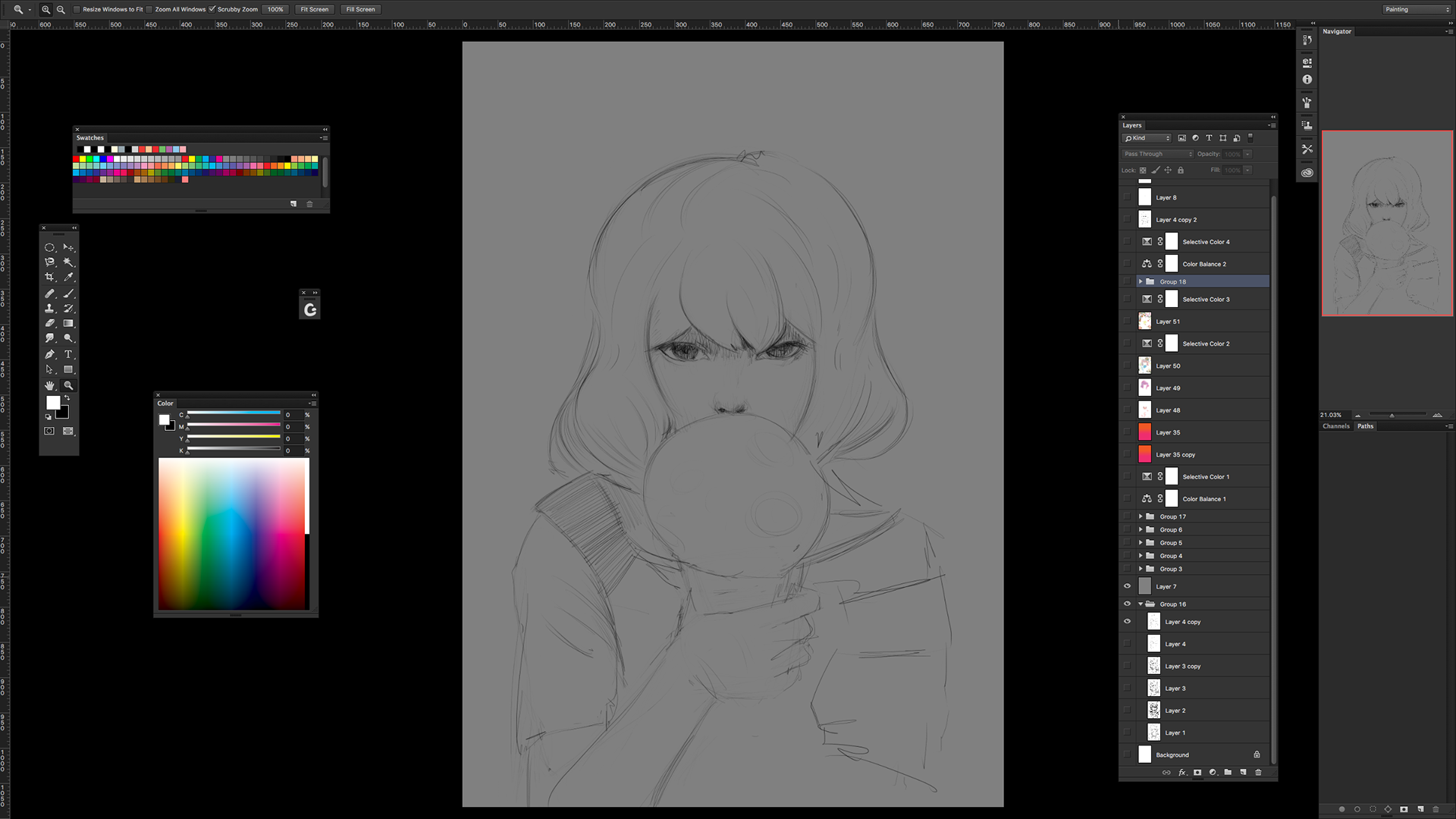Click the Fit Screen button
Screen dimensions: 1456x819
coord(314,10)
